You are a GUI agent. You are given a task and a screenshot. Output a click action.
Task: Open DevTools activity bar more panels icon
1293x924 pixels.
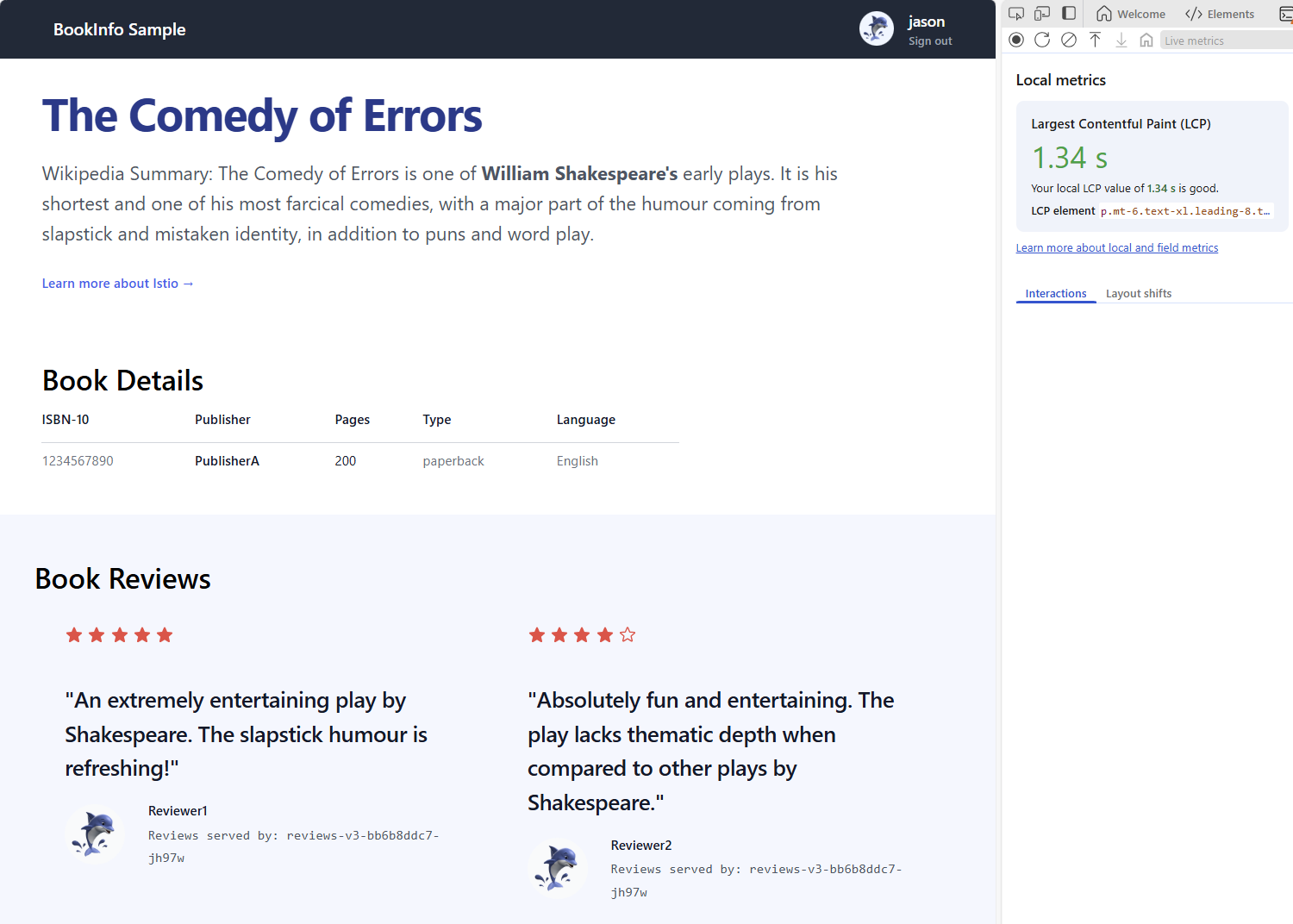click(1286, 14)
